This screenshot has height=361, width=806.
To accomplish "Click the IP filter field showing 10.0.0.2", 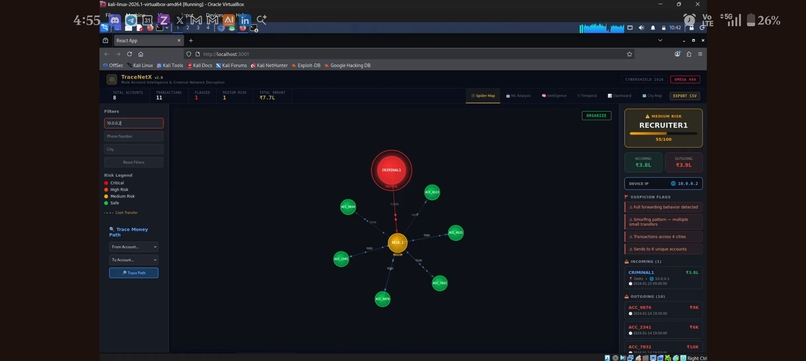I will [x=134, y=123].
